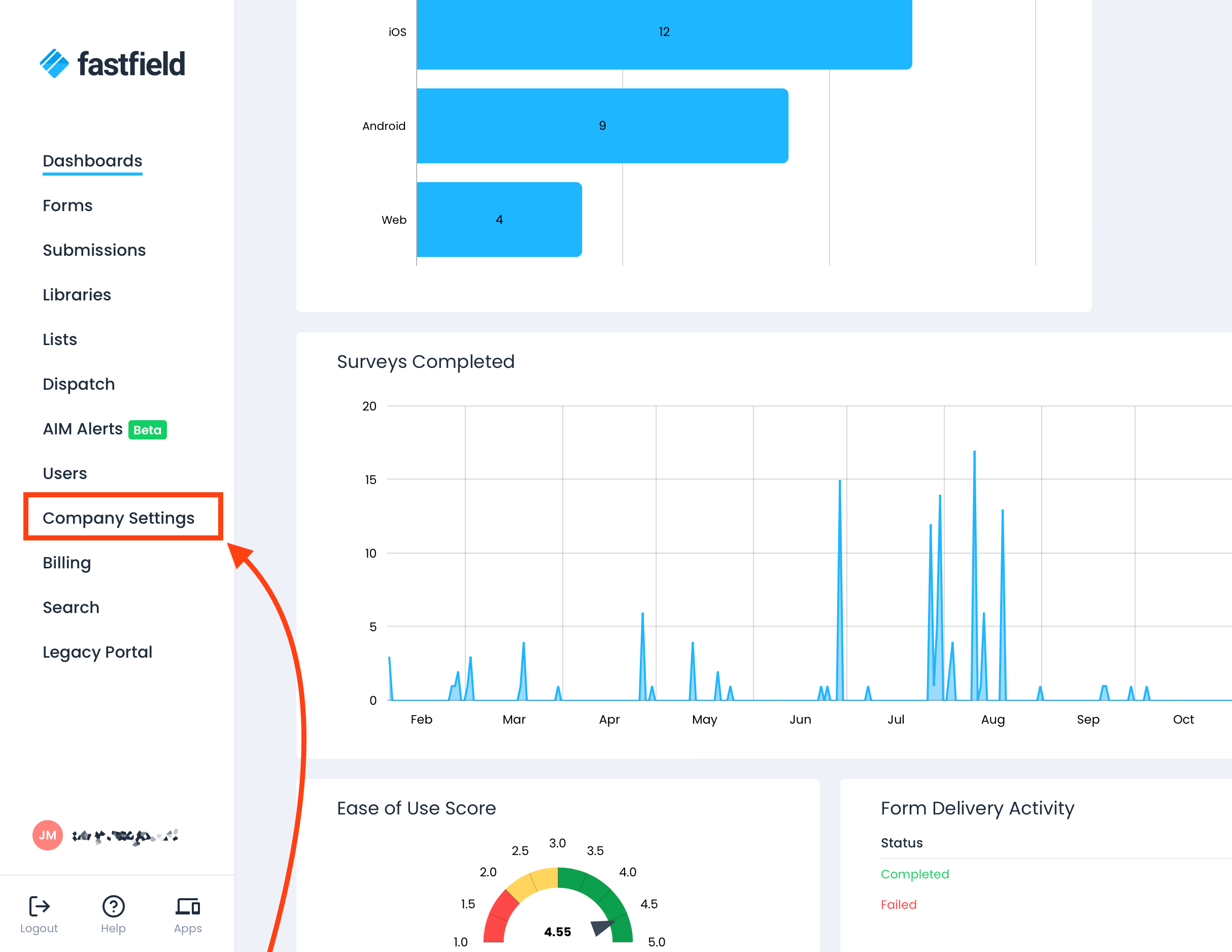
Task: Go to Forms in sidebar
Action: coord(67,206)
